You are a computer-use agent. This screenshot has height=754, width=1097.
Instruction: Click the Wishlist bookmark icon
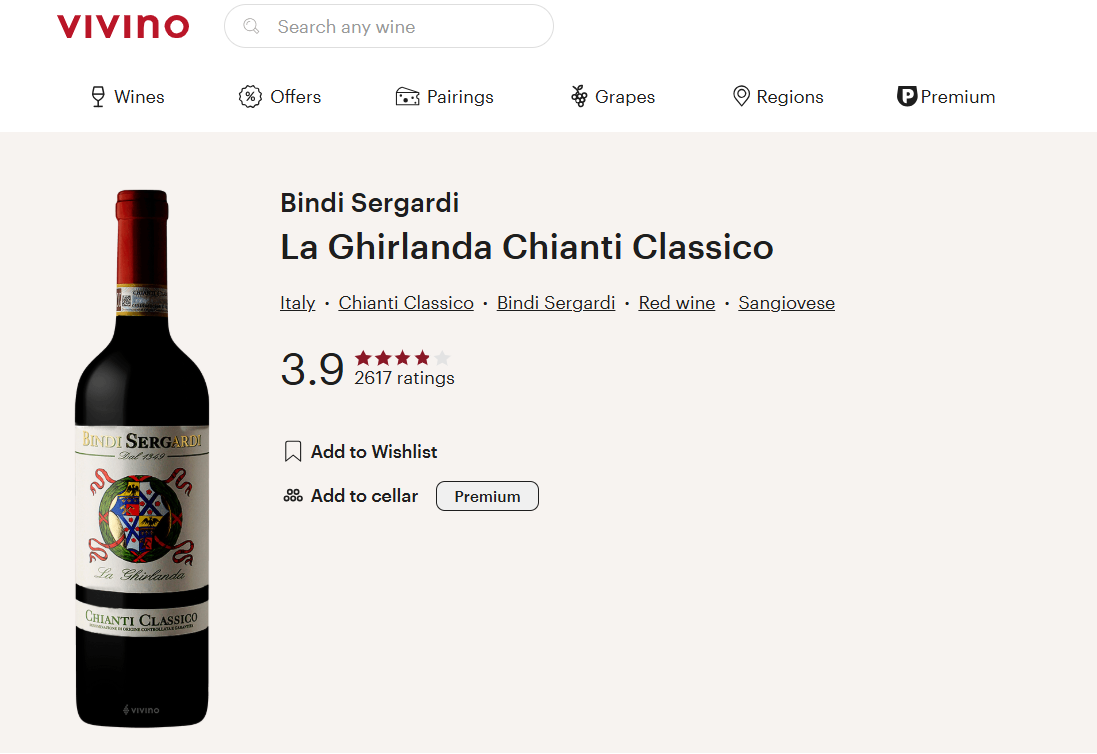tap(293, 452)
